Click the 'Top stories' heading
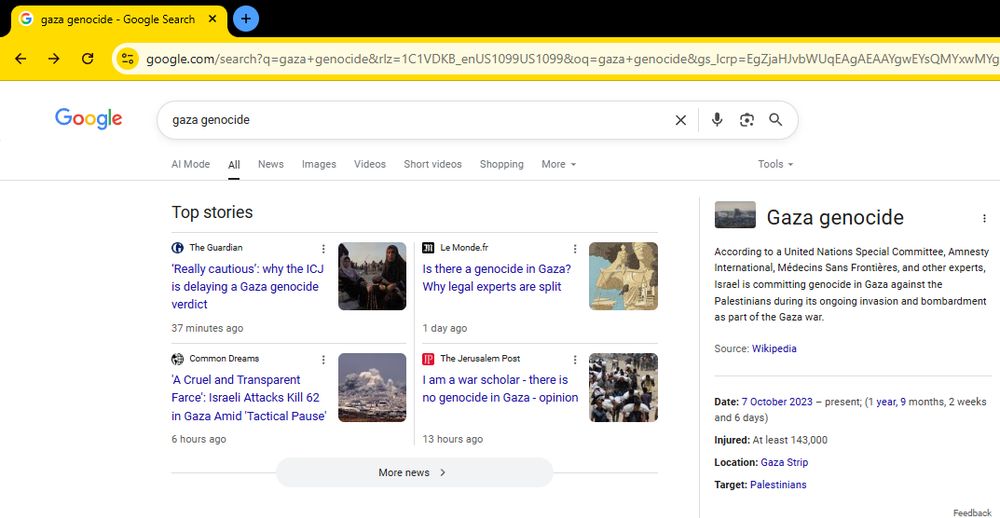The height and width of the screenshot is (518, 1000). (212, 212)
